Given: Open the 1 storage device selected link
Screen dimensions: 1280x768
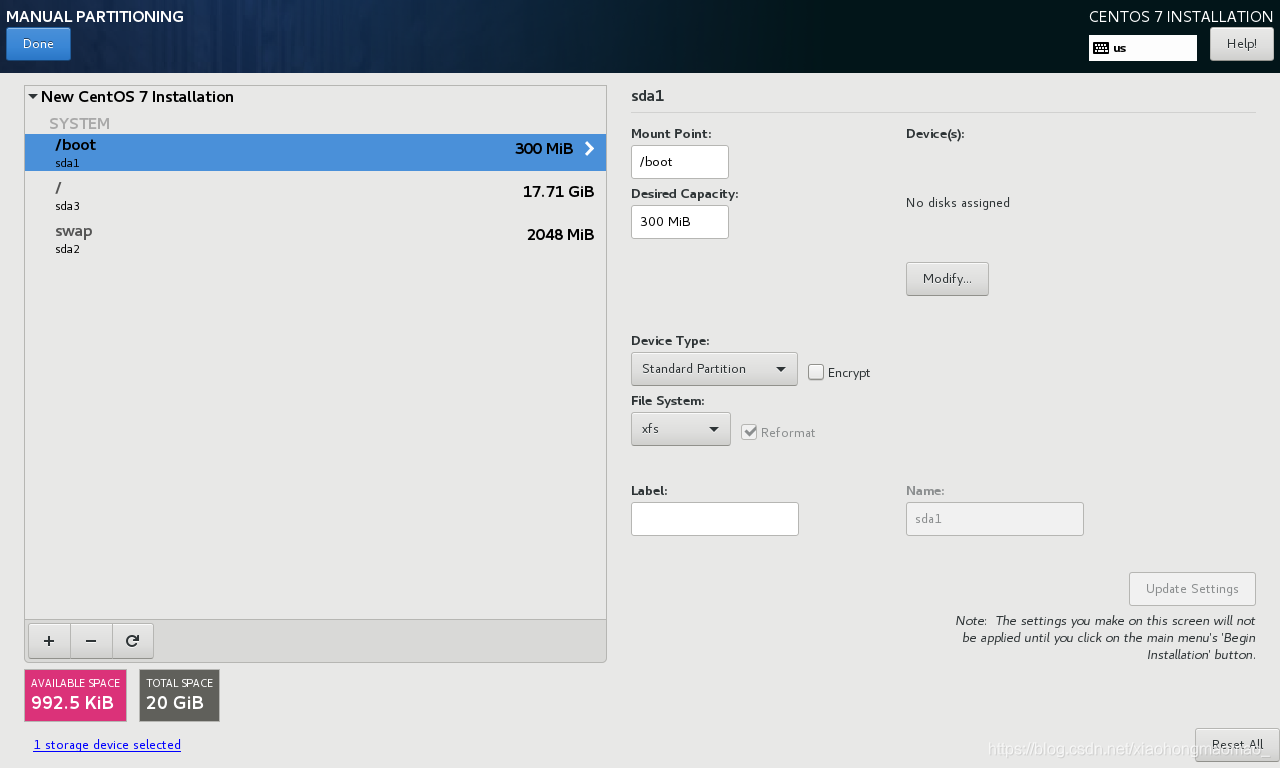Looking at the screenshot, I should 107,745.
